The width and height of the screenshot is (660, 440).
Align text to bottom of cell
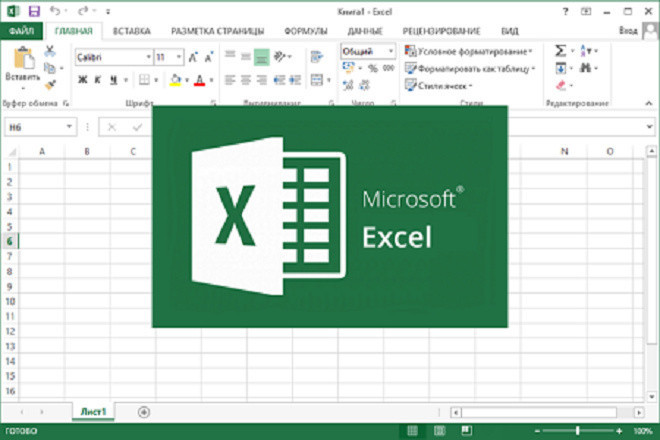(261, 58)
